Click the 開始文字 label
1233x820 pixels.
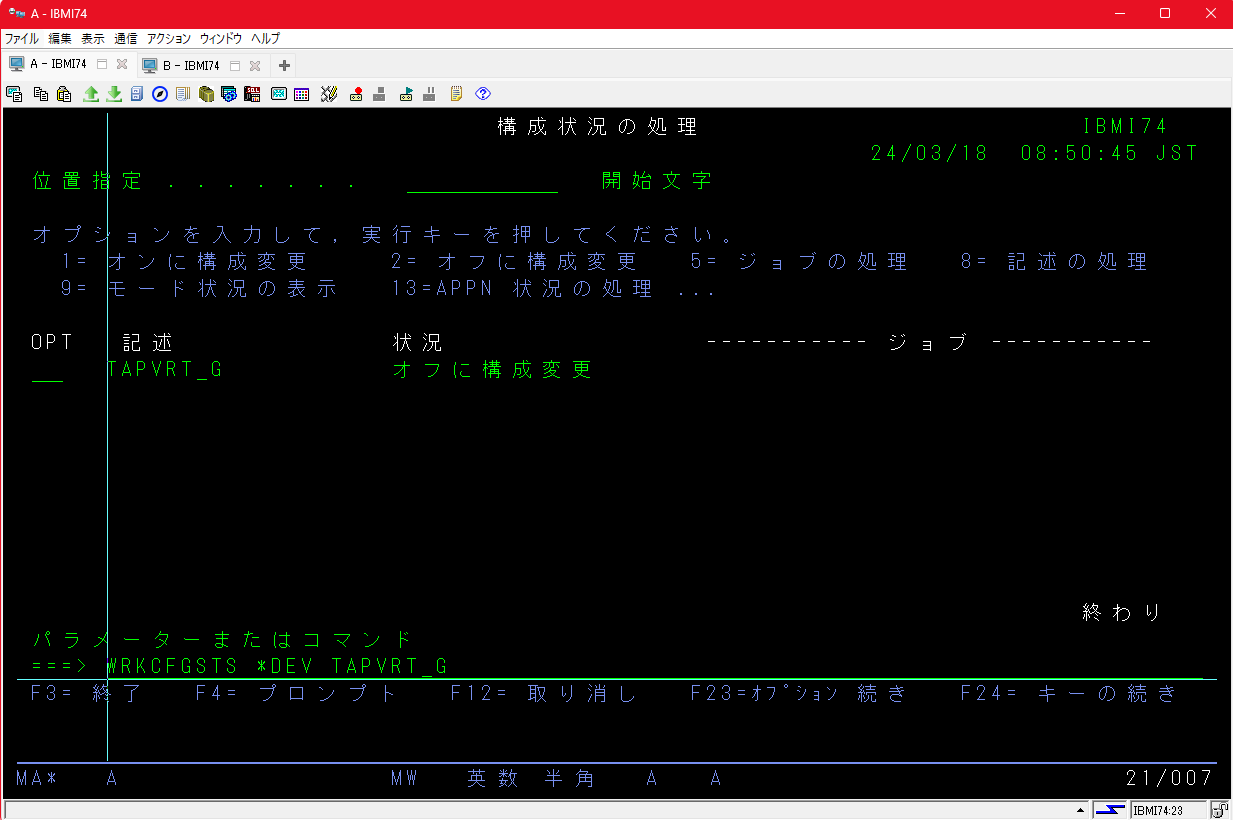click(x=657, y=182)
